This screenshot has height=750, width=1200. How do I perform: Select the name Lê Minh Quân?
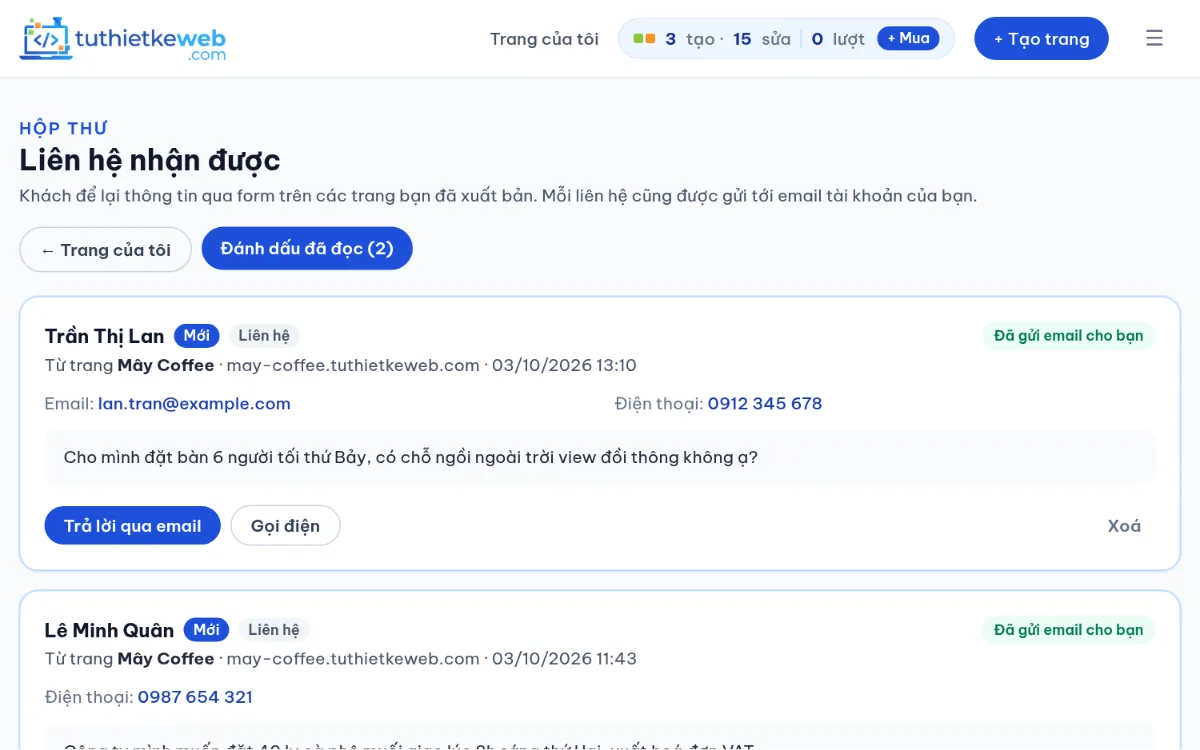(109, 630)
